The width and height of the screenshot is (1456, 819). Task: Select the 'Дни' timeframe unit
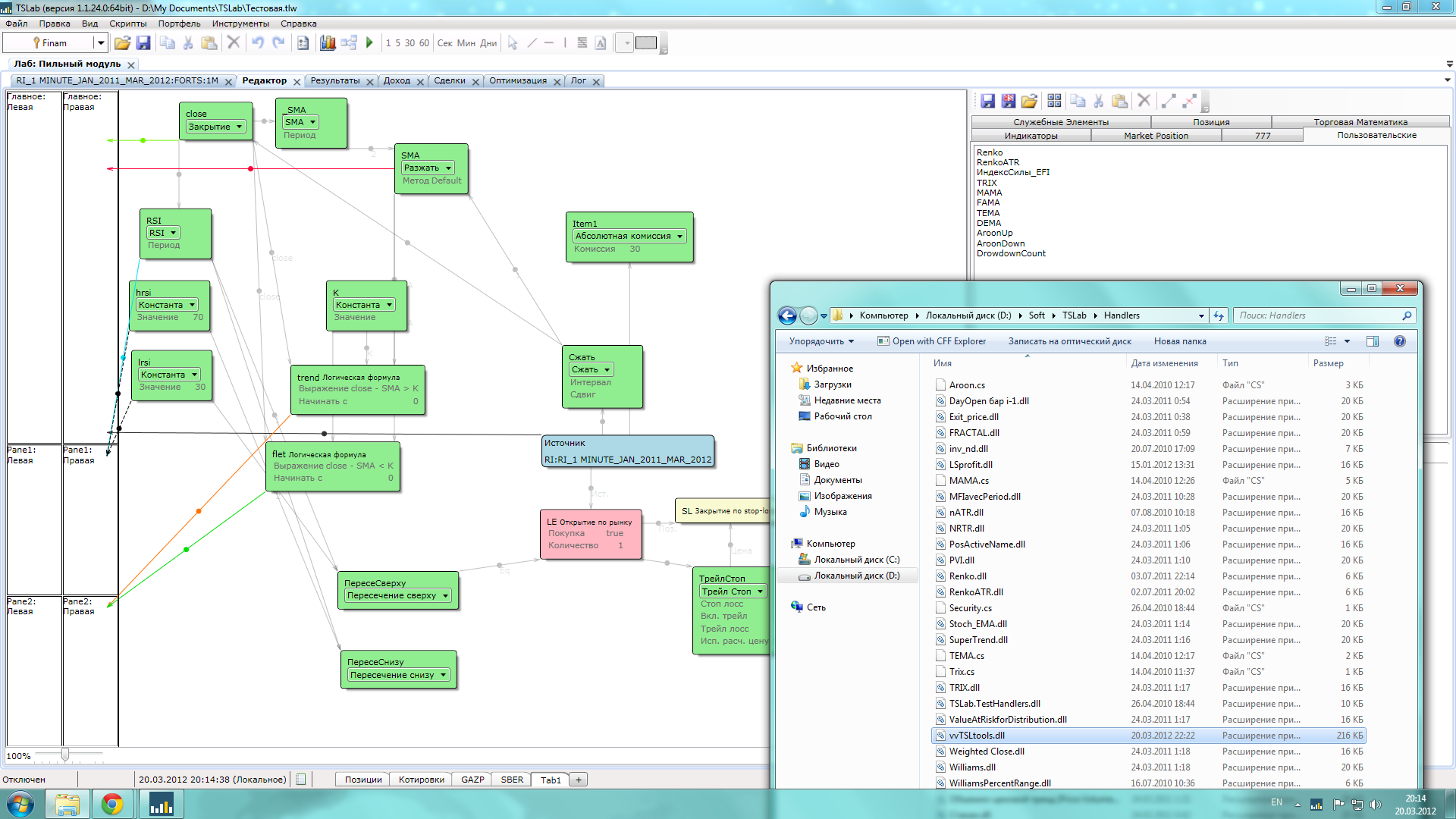488,43
